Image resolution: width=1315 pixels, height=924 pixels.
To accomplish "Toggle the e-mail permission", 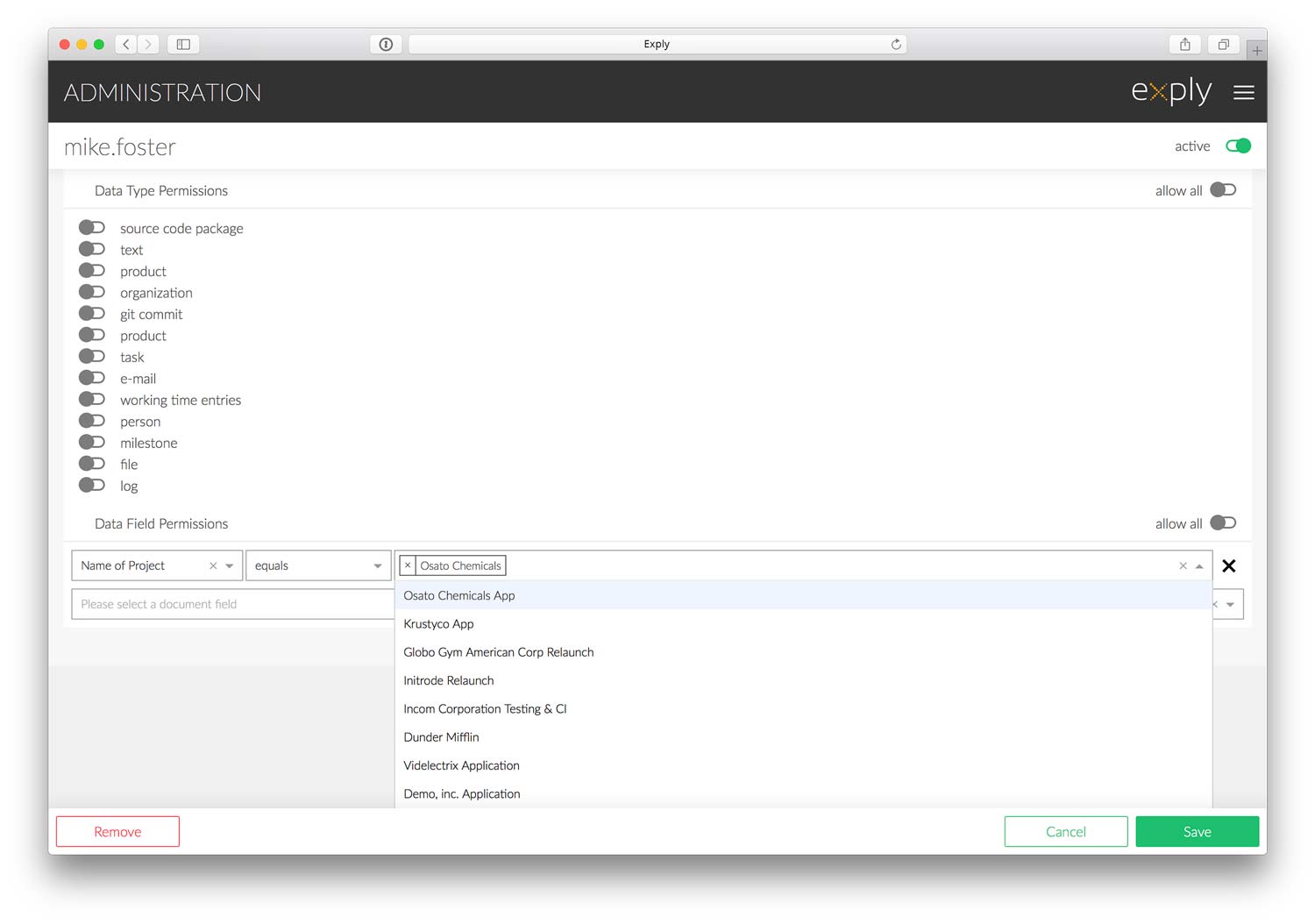I will [92, 378].
